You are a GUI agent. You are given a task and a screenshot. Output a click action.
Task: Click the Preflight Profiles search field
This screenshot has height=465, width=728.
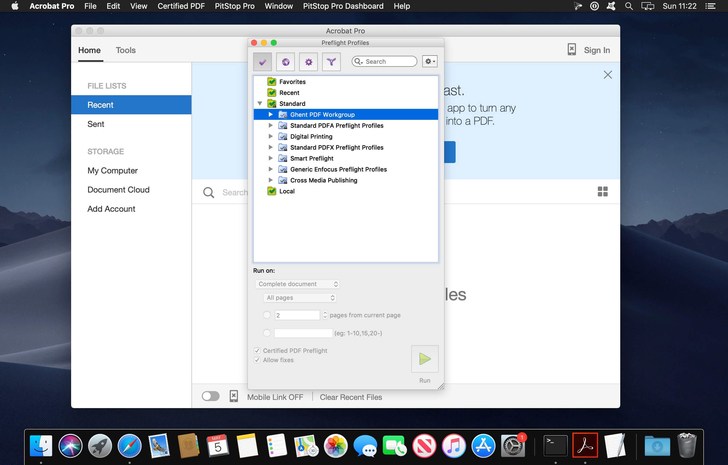click(388, 62)
